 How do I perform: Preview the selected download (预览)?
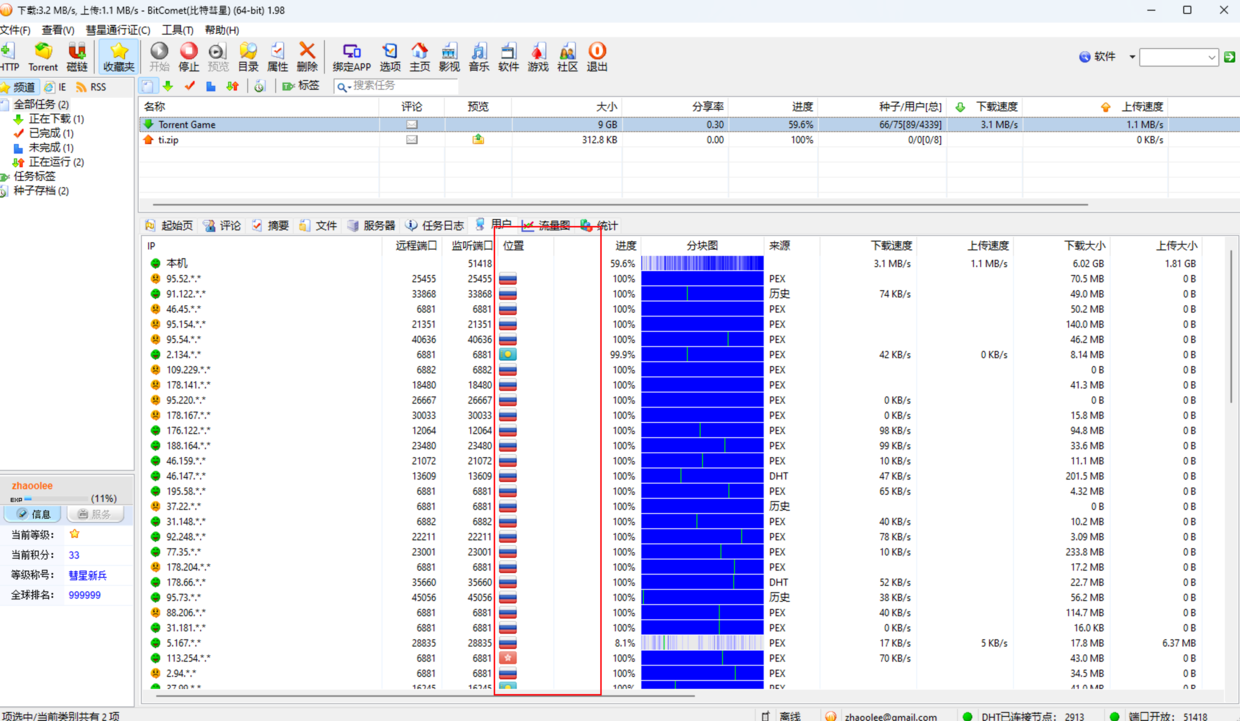[218, 56]
